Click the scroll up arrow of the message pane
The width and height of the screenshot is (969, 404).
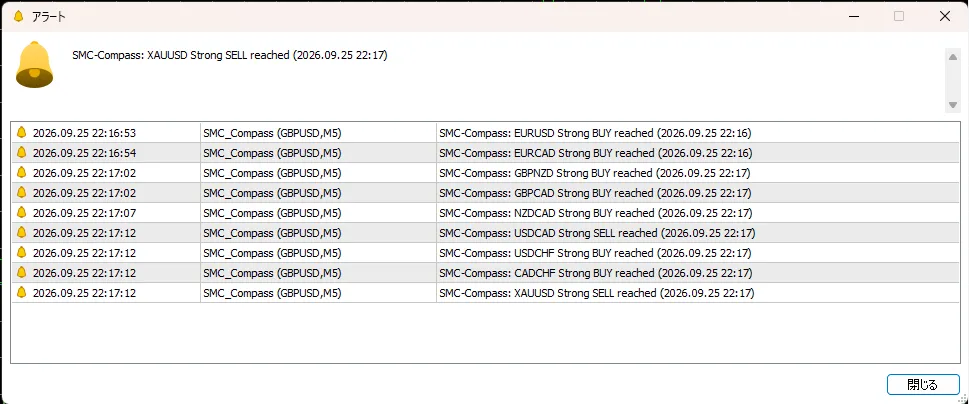click(952, 56)
